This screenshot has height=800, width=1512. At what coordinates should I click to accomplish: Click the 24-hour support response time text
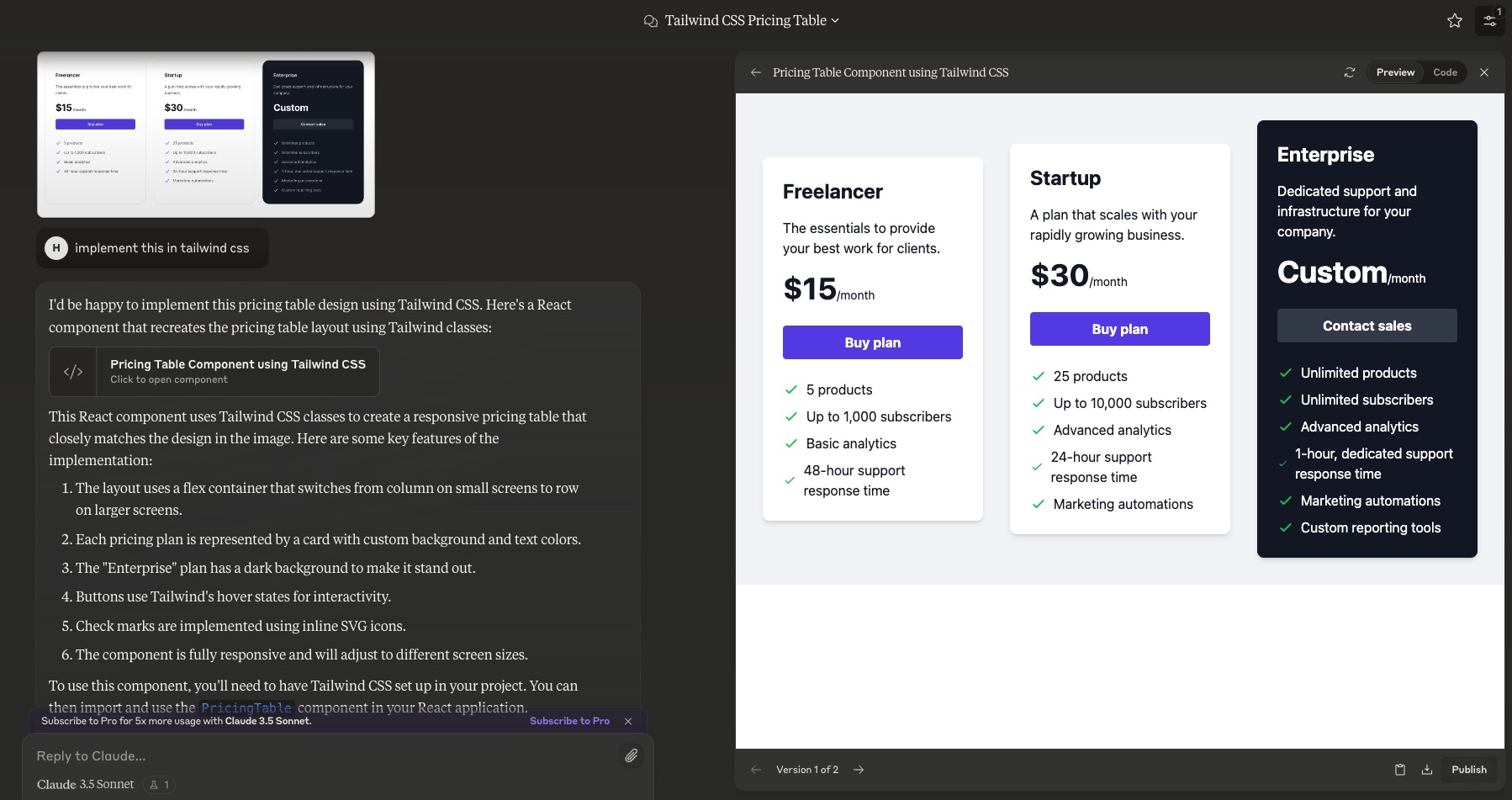[1101, 467]
